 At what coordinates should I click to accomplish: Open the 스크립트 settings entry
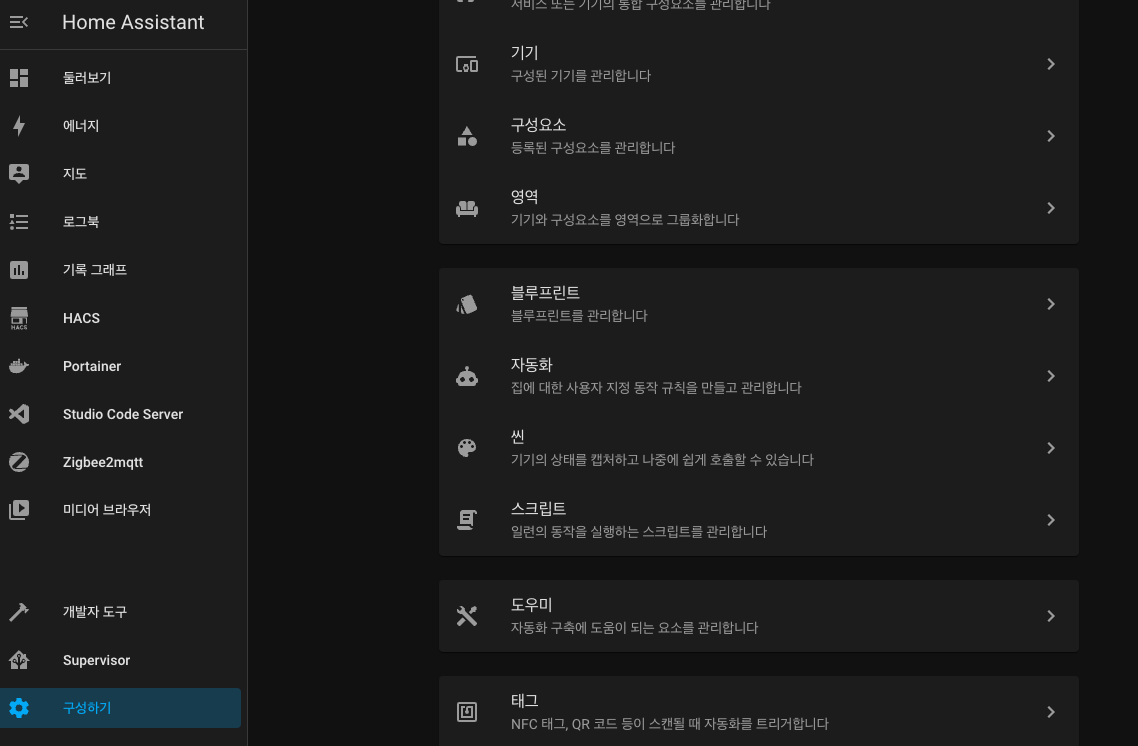pos(758,520)
